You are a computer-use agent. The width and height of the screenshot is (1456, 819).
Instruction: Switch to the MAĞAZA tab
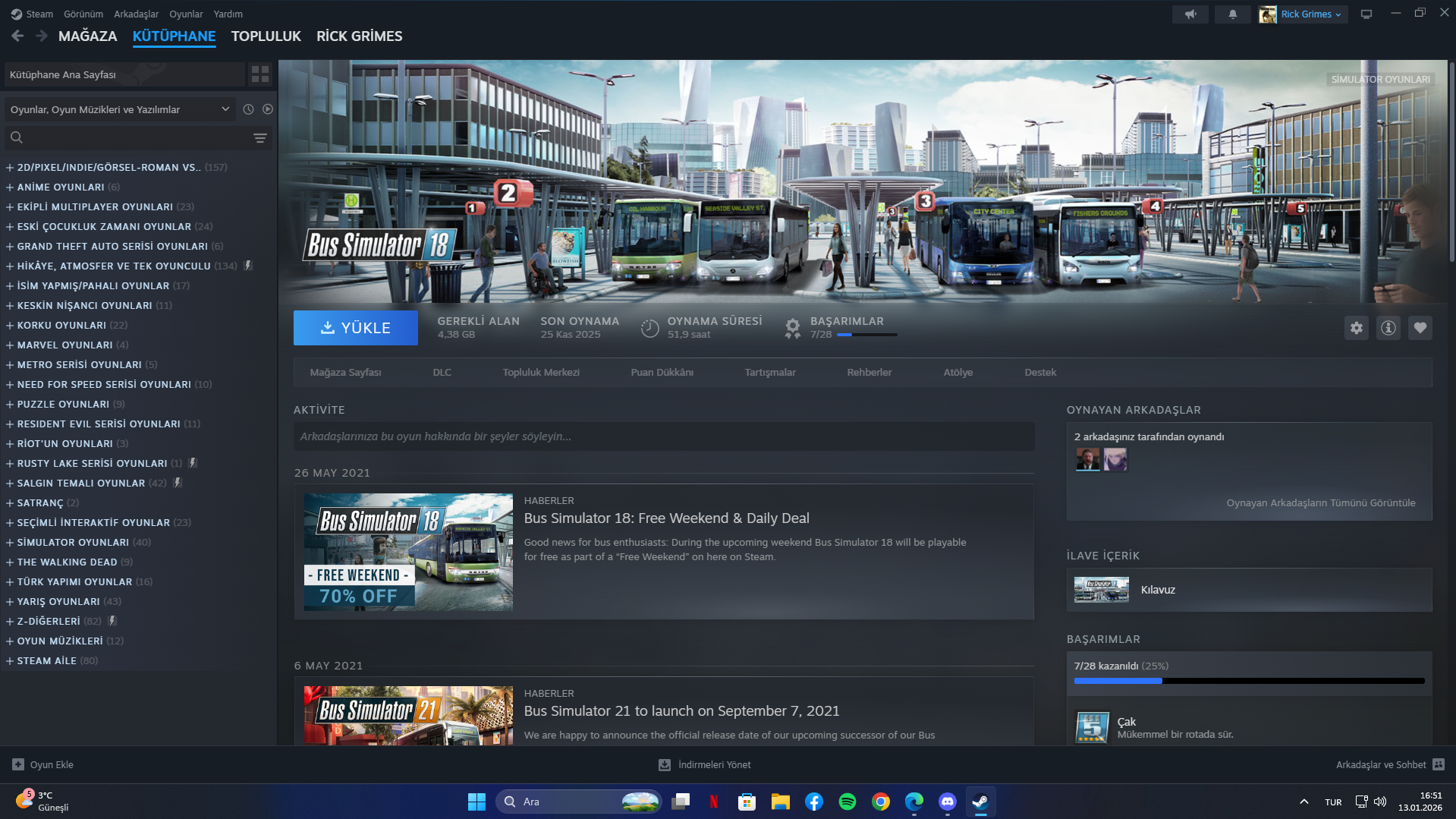coord(87,36)
